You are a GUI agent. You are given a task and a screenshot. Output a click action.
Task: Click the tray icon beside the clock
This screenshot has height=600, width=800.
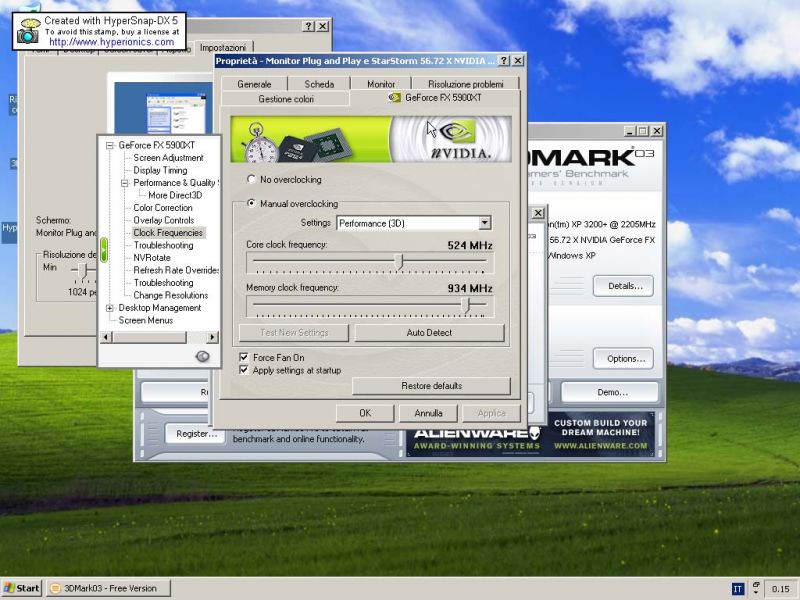tap(756, 588)
